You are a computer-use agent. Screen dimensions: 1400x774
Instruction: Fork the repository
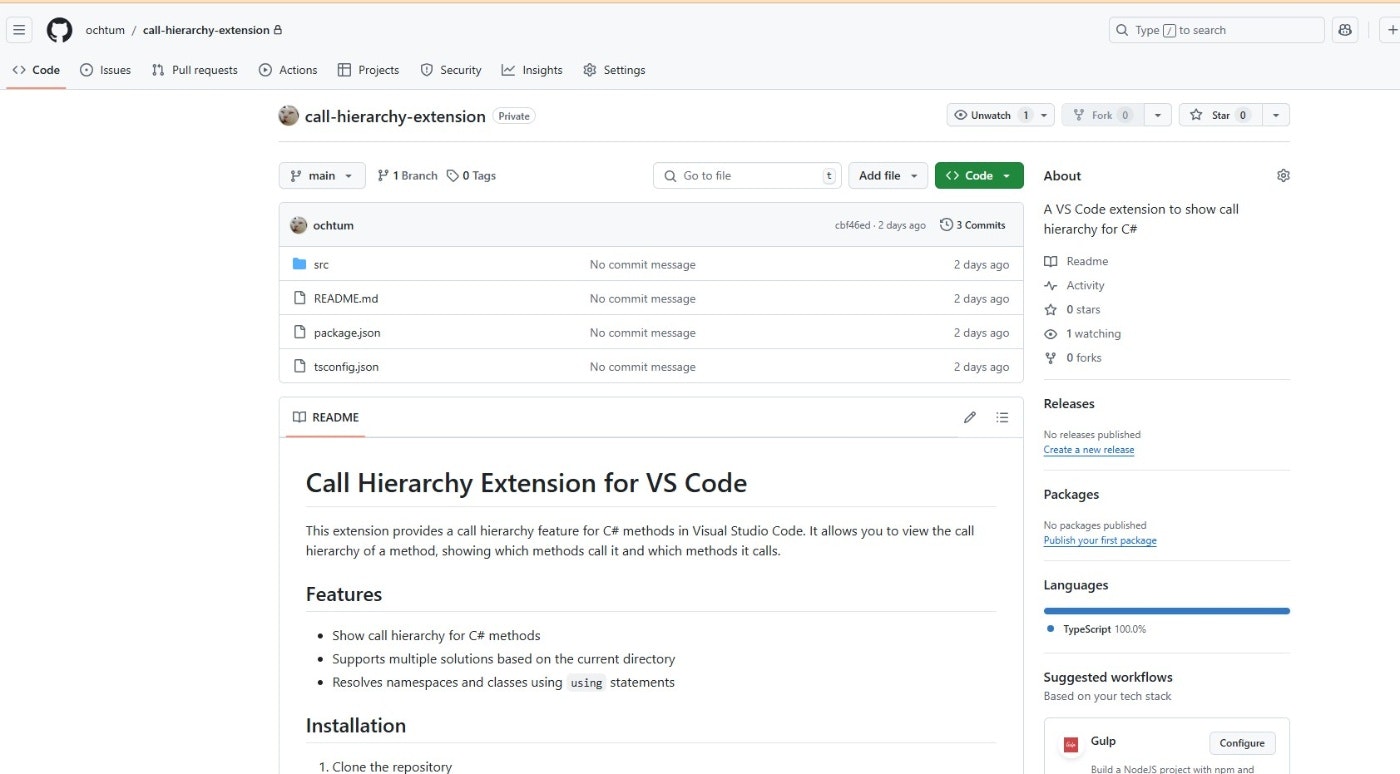click(x=1102, y=115)
